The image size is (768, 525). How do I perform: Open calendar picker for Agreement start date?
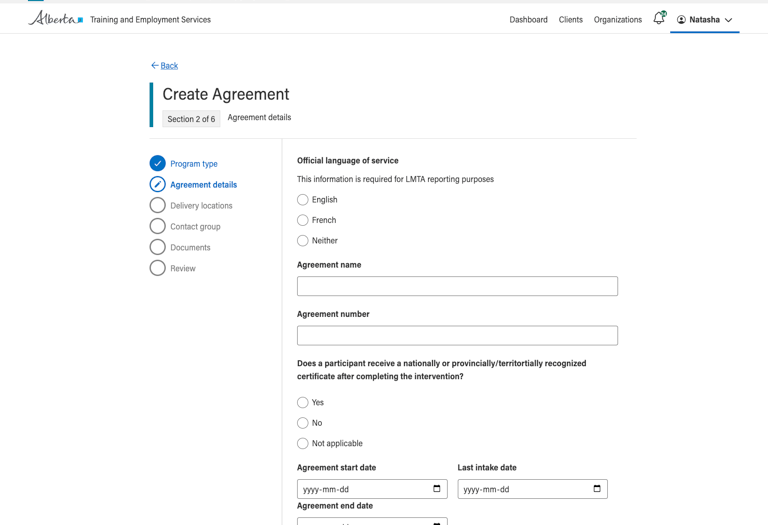436,489
